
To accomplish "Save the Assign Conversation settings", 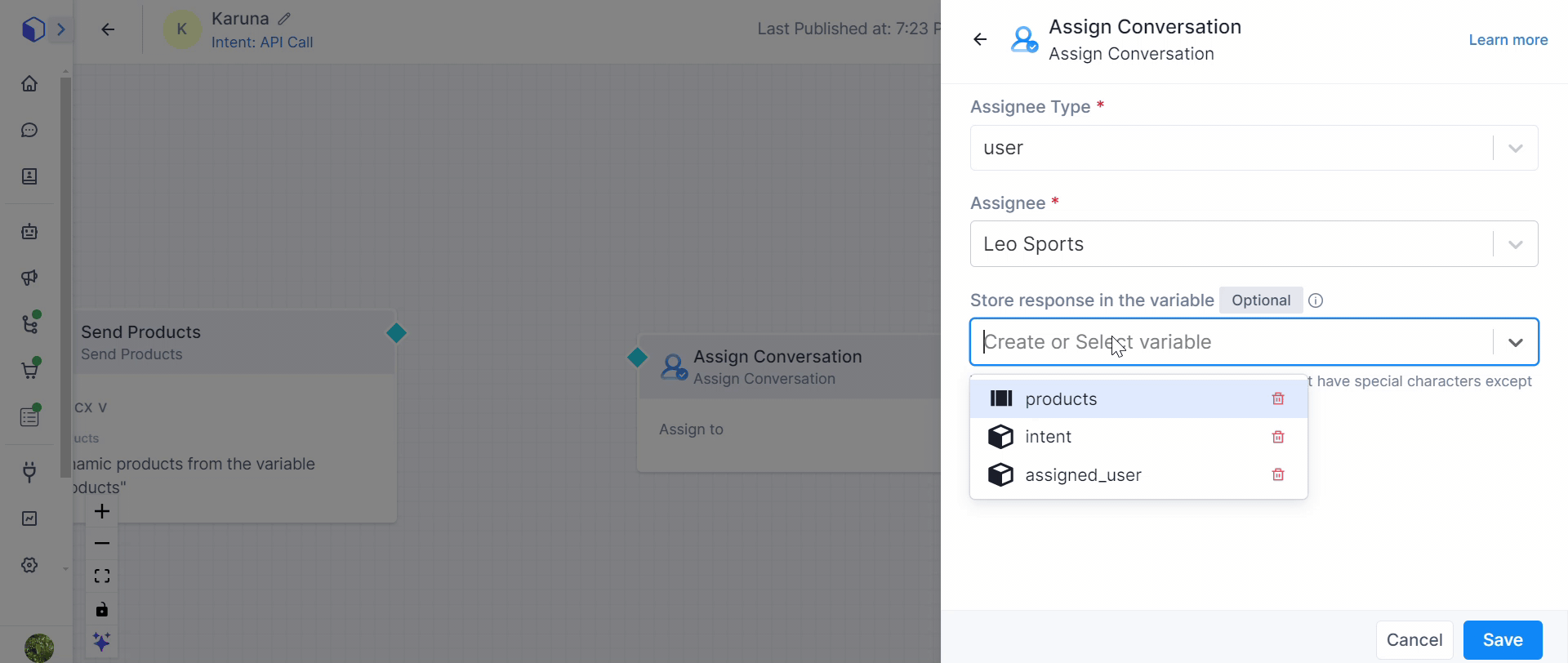I will coord(1502,640).
